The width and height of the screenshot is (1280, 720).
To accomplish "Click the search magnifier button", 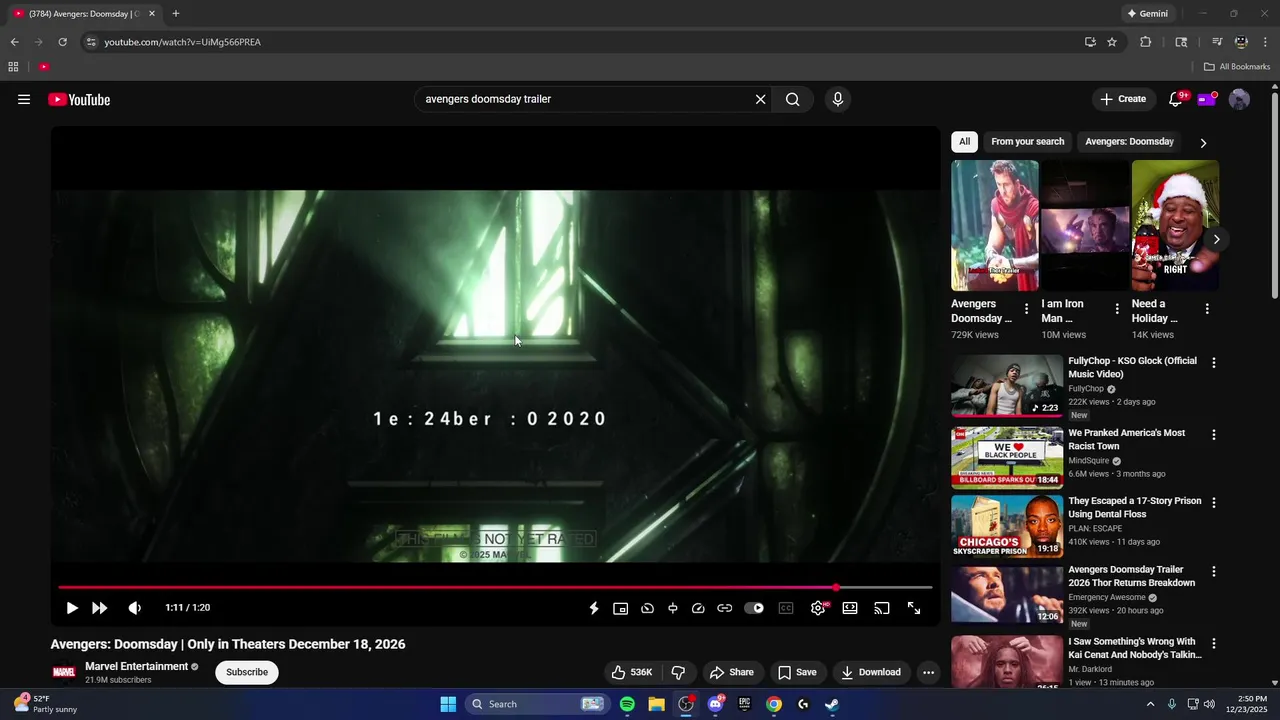I will coord(792,99).
